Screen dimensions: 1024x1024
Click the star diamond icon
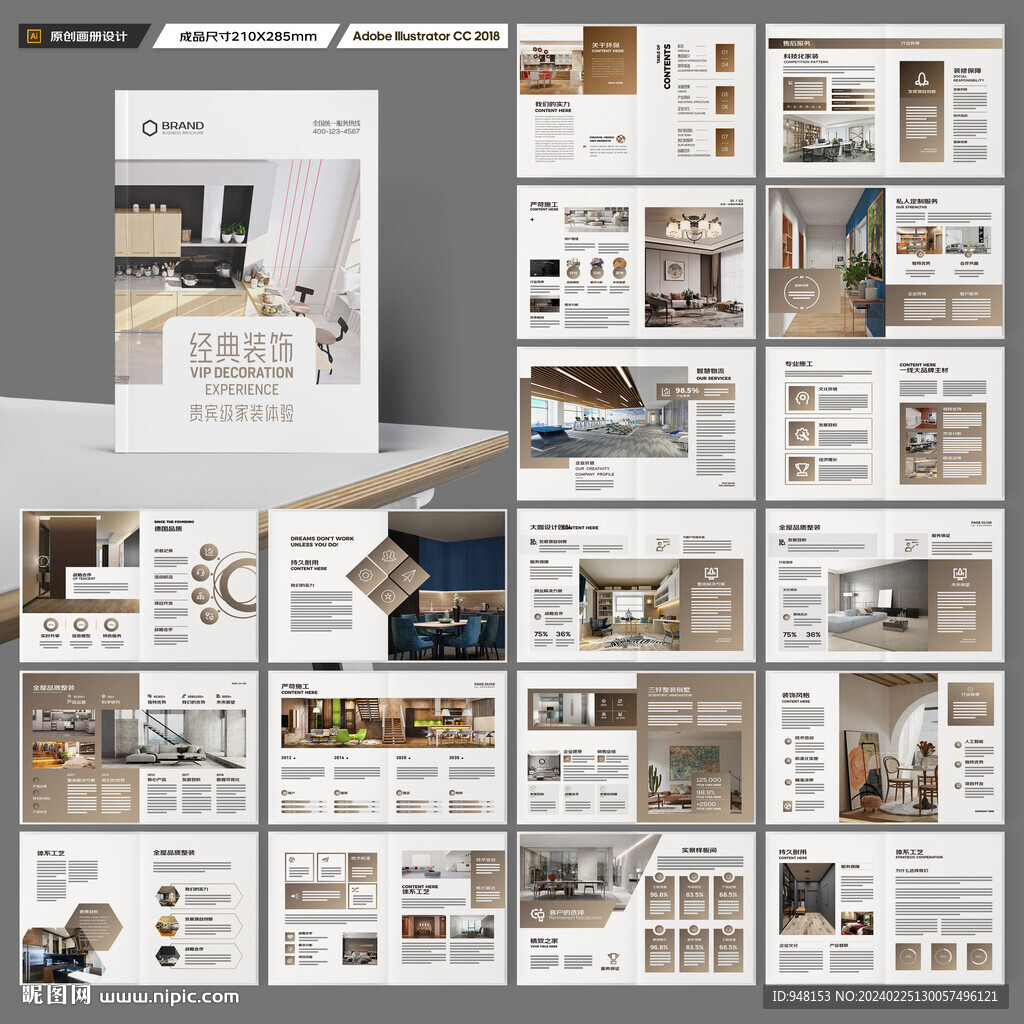click(388, 596)
